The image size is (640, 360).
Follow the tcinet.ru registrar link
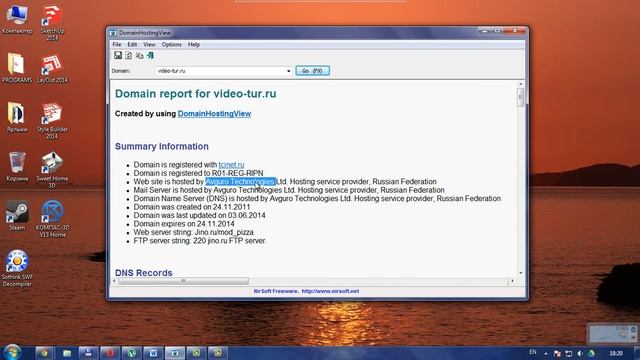click(231, 165)
